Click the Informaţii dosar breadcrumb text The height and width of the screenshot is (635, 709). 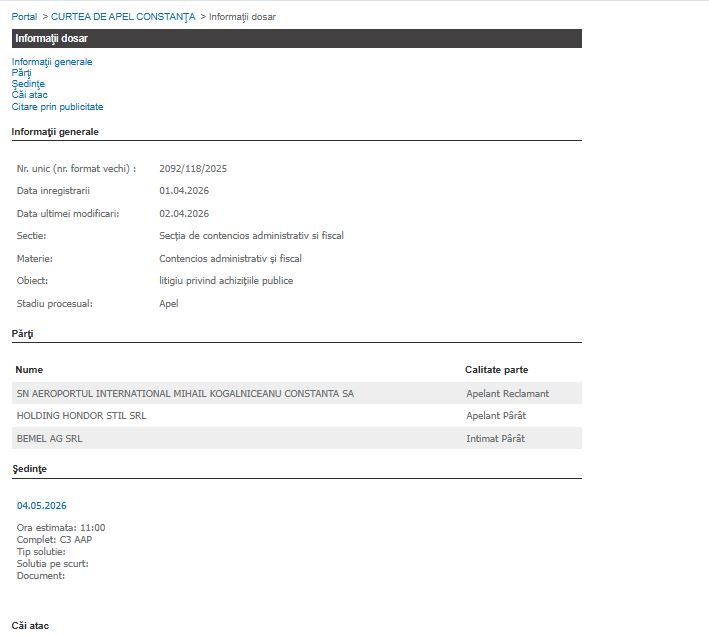pyautogui.click(x=242, y=17)
